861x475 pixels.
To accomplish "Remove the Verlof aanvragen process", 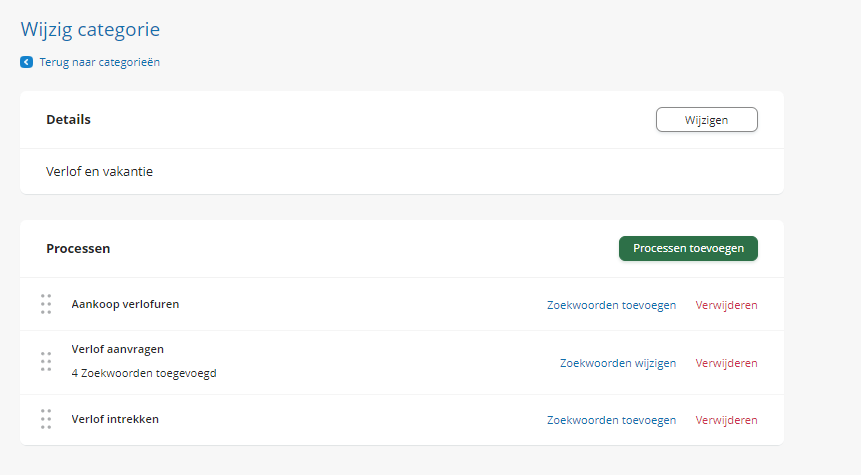I will click(726, 363).
